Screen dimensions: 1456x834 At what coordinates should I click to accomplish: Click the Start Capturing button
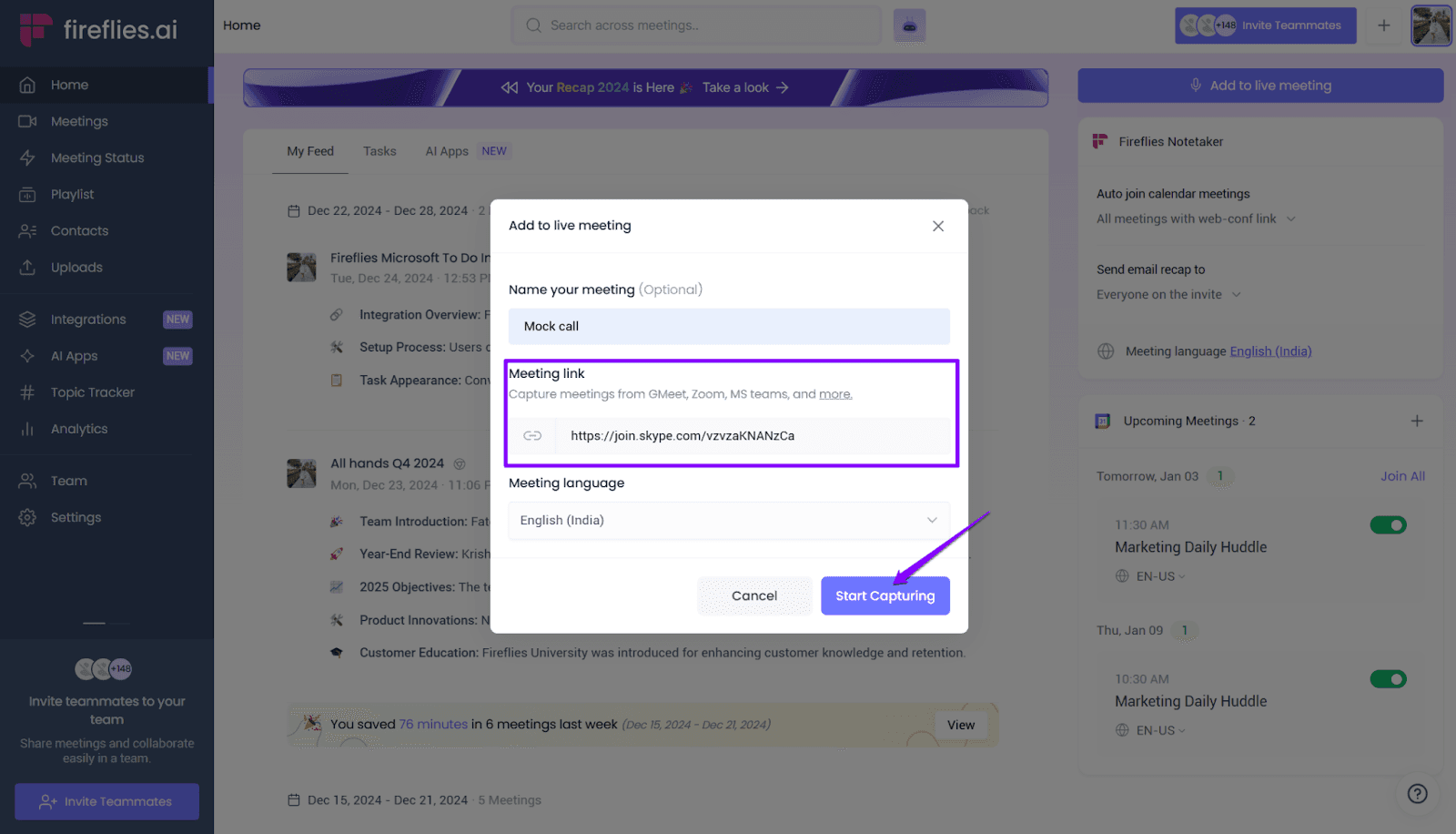click(x=885, y=595)
